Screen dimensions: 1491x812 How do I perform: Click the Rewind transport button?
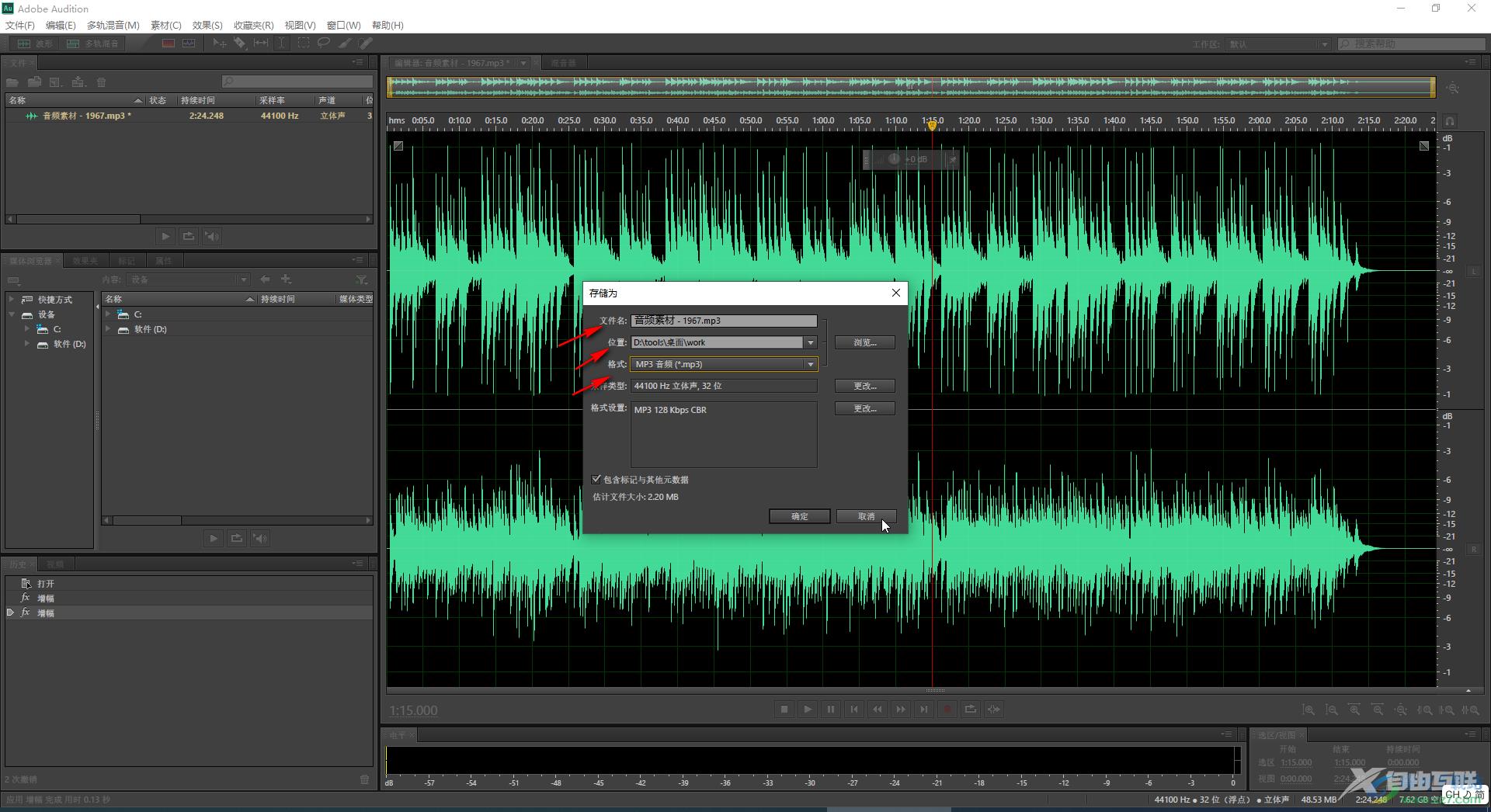click(878, 710)
